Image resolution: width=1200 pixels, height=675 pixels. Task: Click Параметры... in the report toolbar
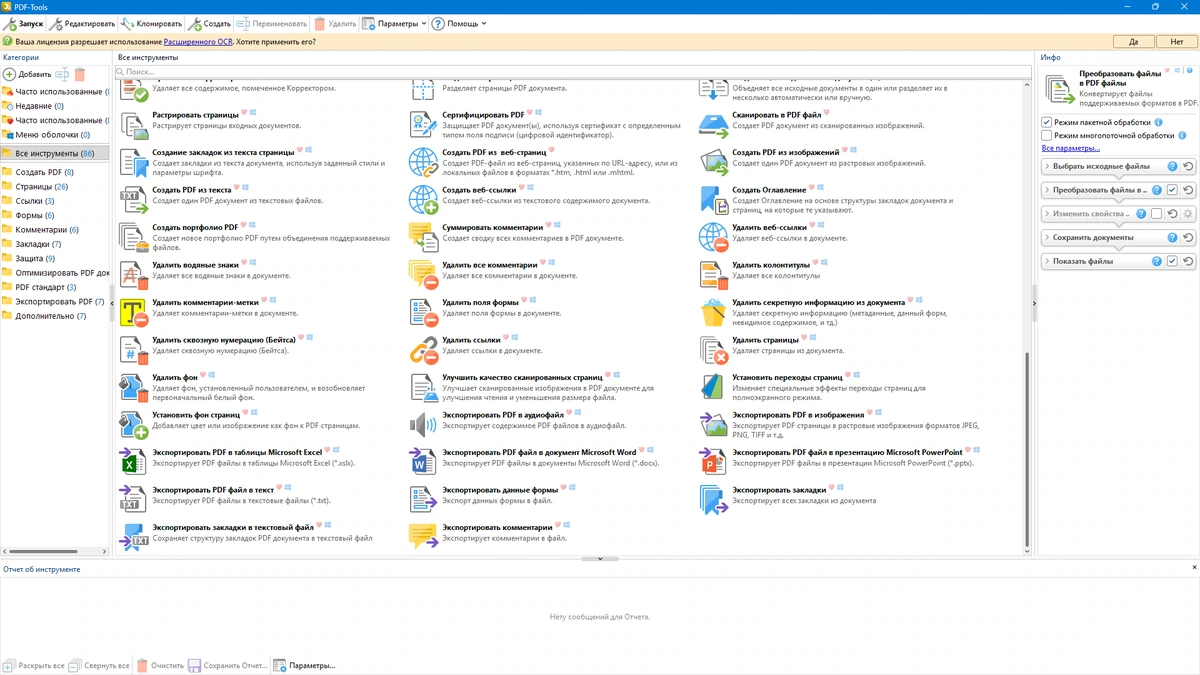click(x=304, y=665)
